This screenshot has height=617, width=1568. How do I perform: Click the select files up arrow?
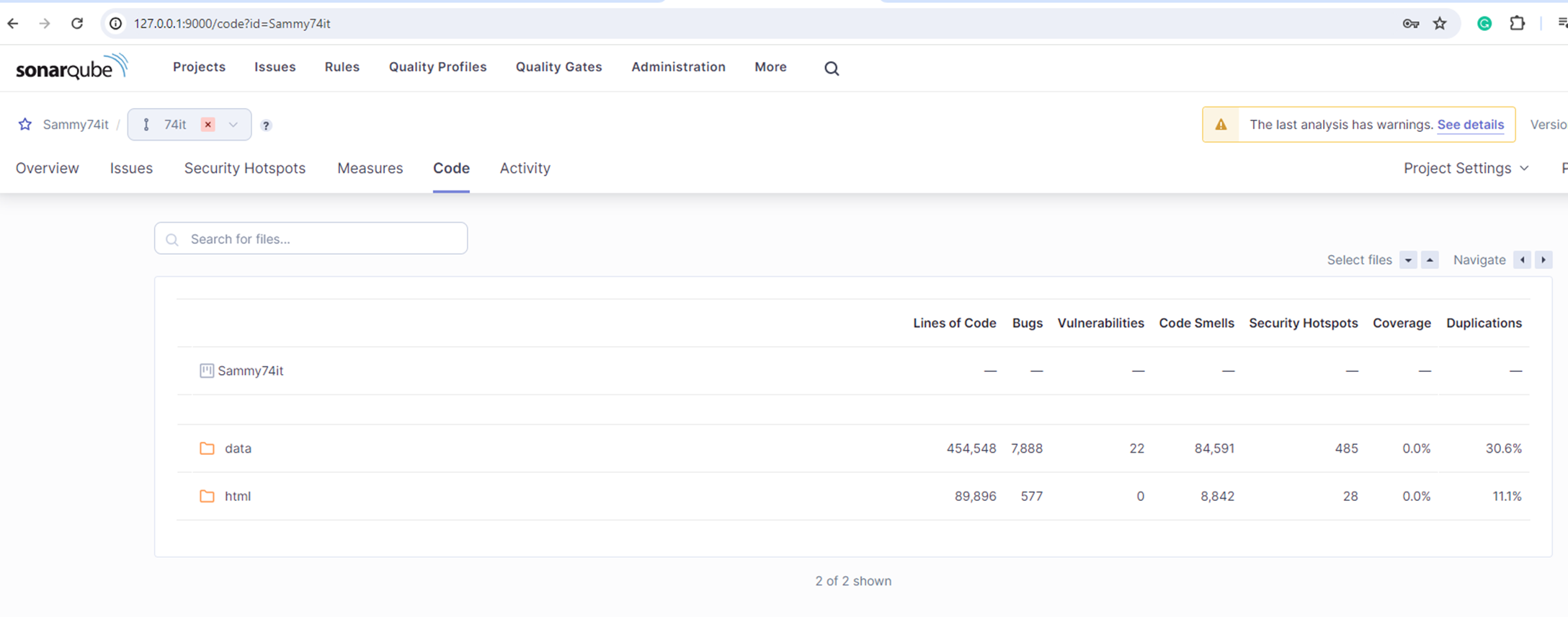click(x=1430, y=260)
